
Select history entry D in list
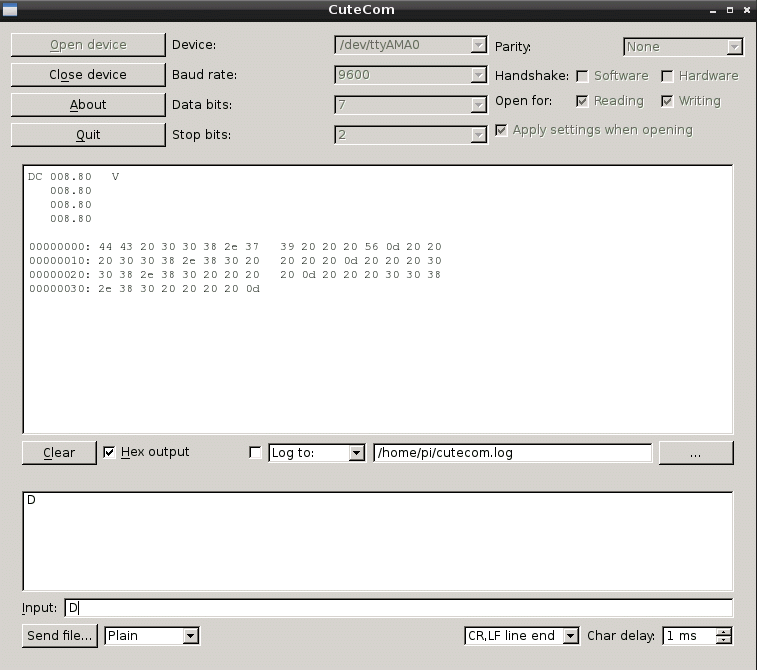tap(31, 500)
